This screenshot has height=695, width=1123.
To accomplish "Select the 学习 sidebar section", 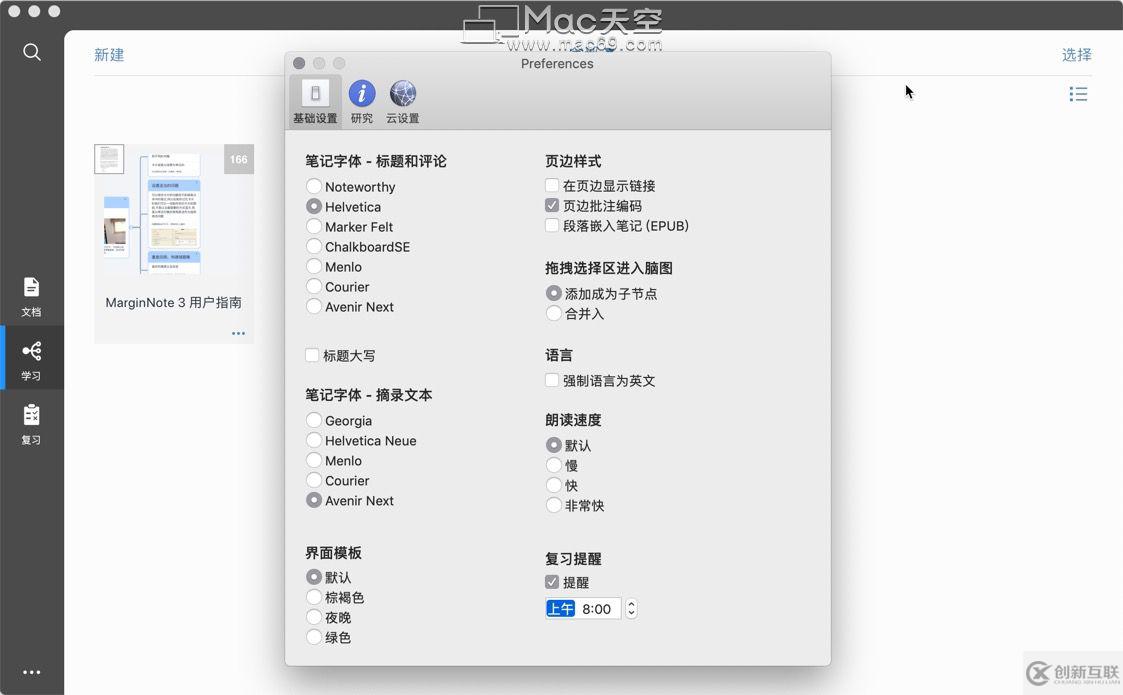I will pyautogui.click(x=31, y=357).
